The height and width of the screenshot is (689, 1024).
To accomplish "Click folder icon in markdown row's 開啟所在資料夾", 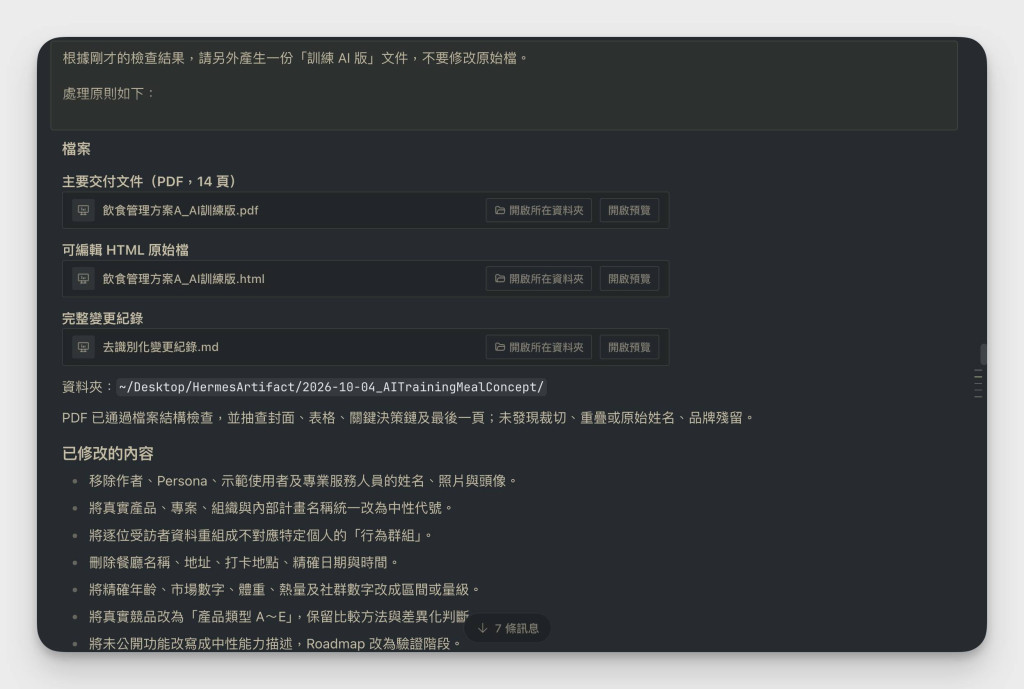I will click(500, 347).
